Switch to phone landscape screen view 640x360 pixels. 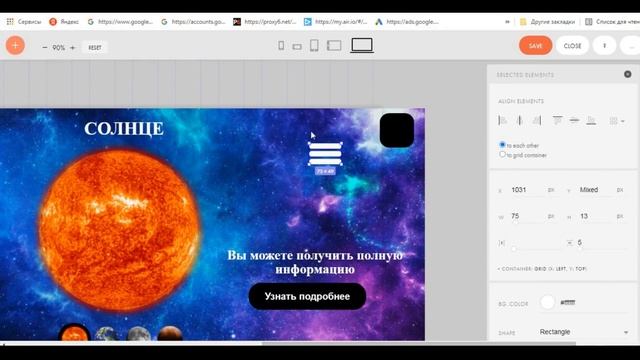297,47
